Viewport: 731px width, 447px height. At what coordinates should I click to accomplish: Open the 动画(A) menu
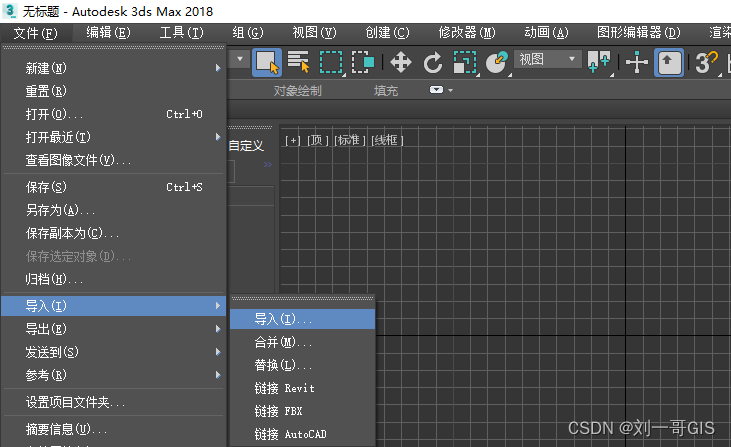point(546,33)
